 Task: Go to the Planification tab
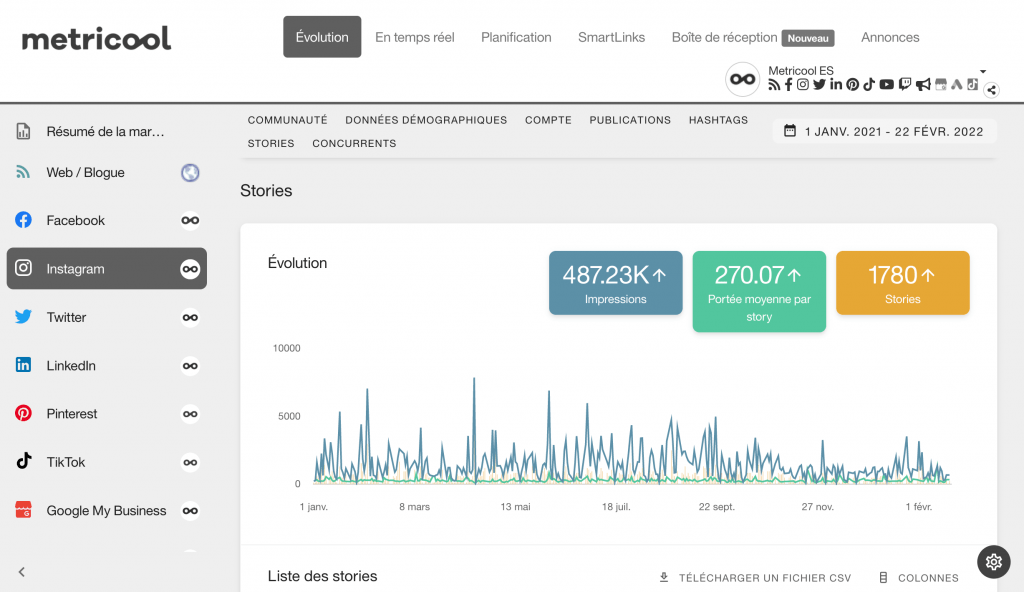(516, 37)
